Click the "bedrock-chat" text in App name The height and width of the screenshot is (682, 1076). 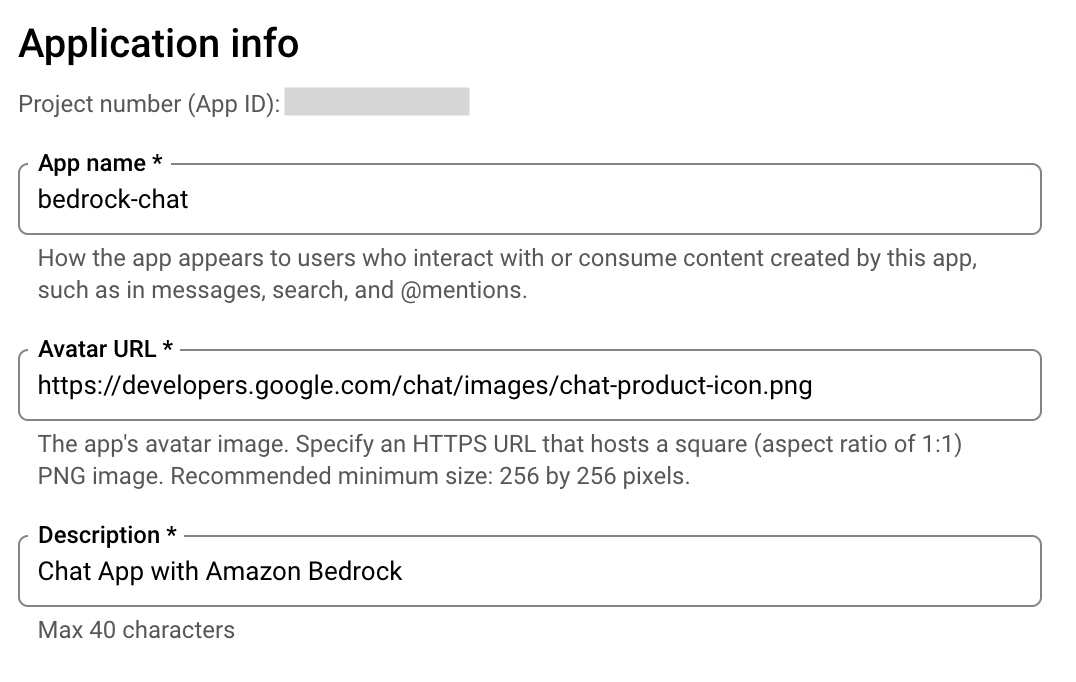[113, 200]
